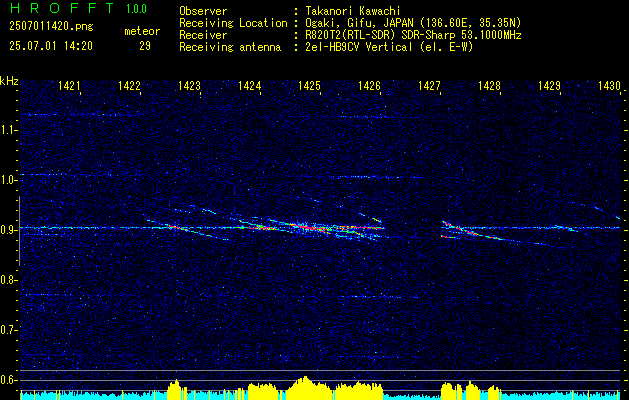Click the 1.0 kHz axis label
629x400 pixels.
click(8, 180)
